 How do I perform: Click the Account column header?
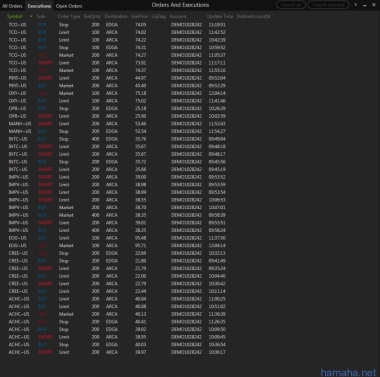pos(178,16)
